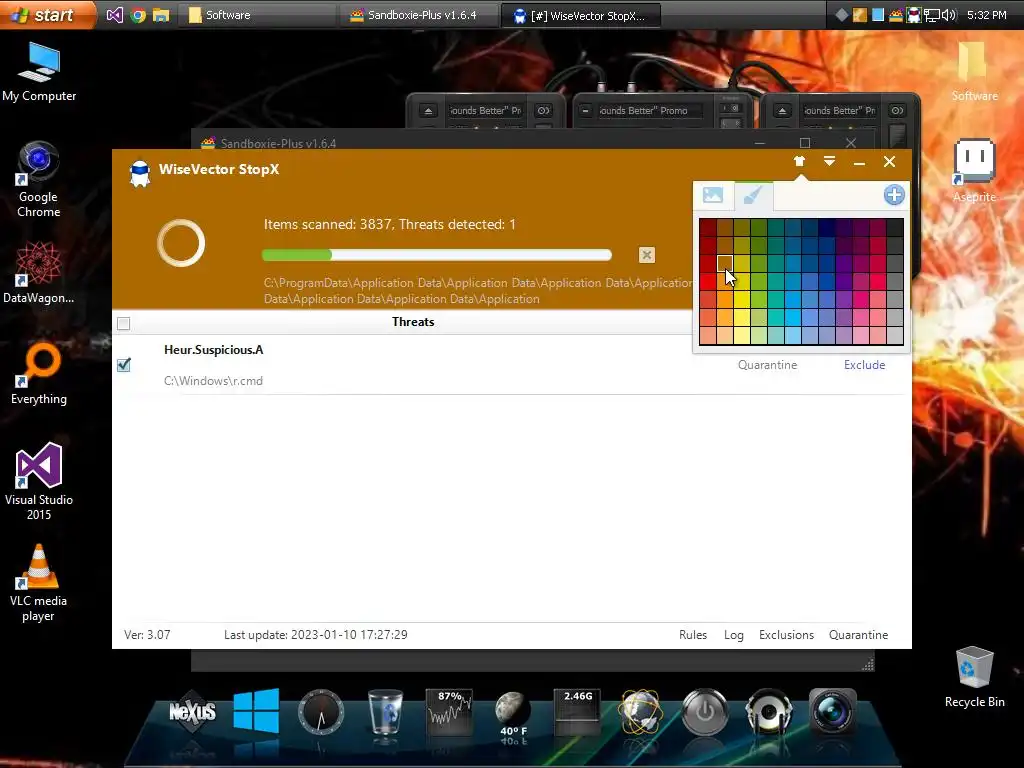Click the Ver: 3.07 text
1024x768 pixels.
click(x=147, y=635)
